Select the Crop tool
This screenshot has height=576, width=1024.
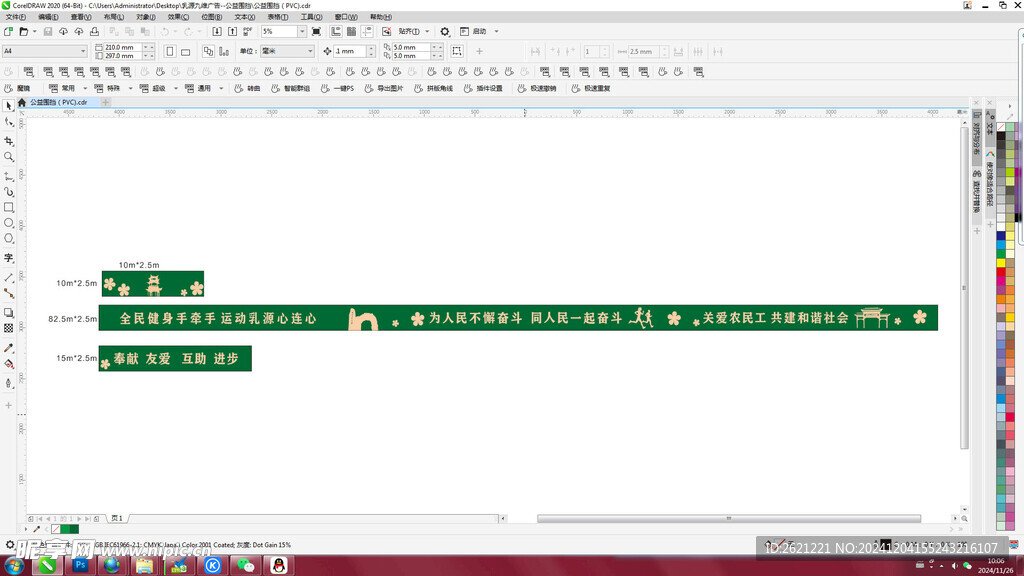click(9, 141)
